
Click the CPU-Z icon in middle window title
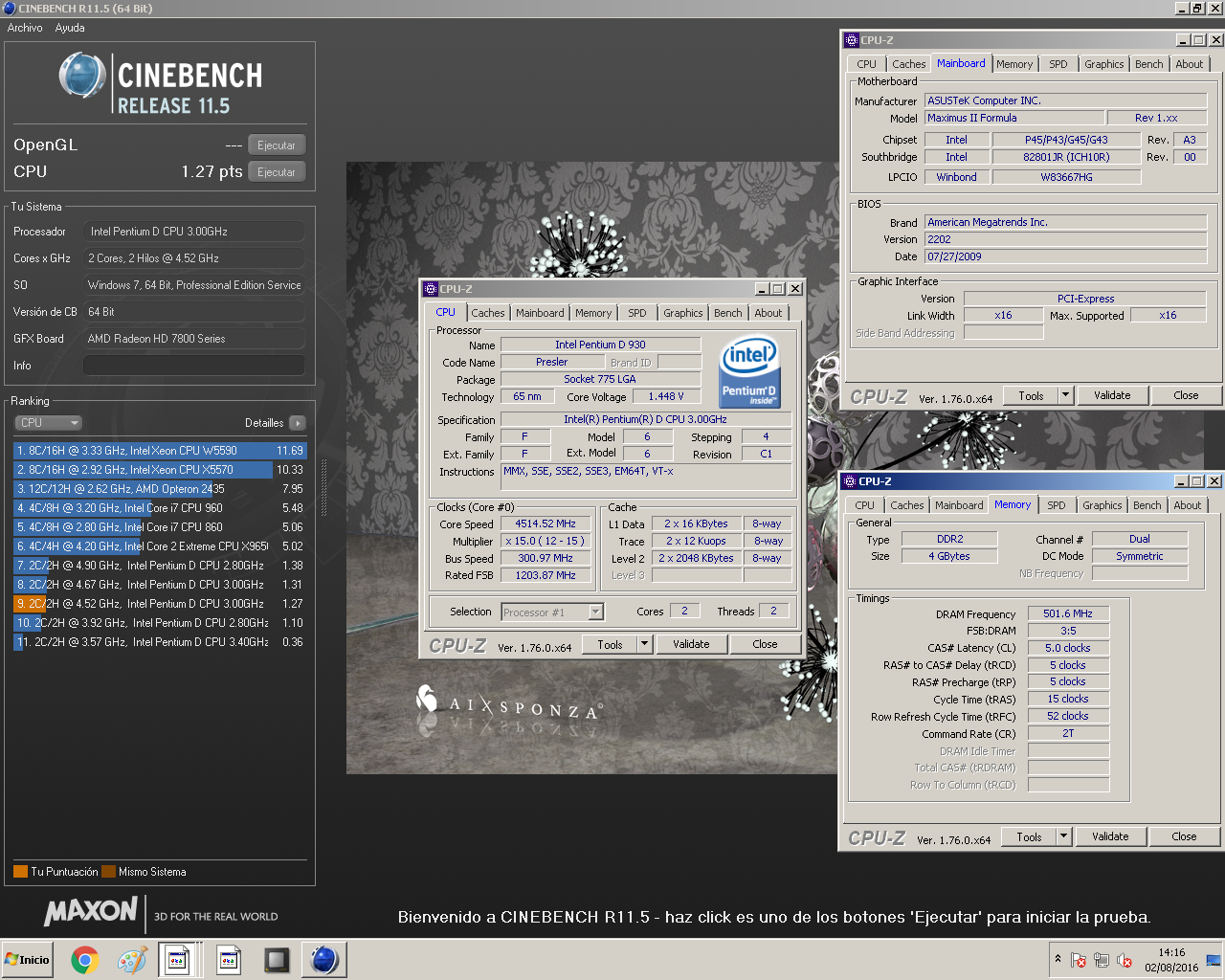point(430,288)
